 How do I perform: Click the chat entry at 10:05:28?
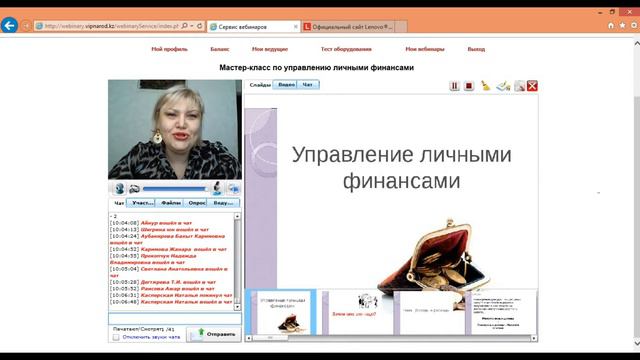coord(163,282)
